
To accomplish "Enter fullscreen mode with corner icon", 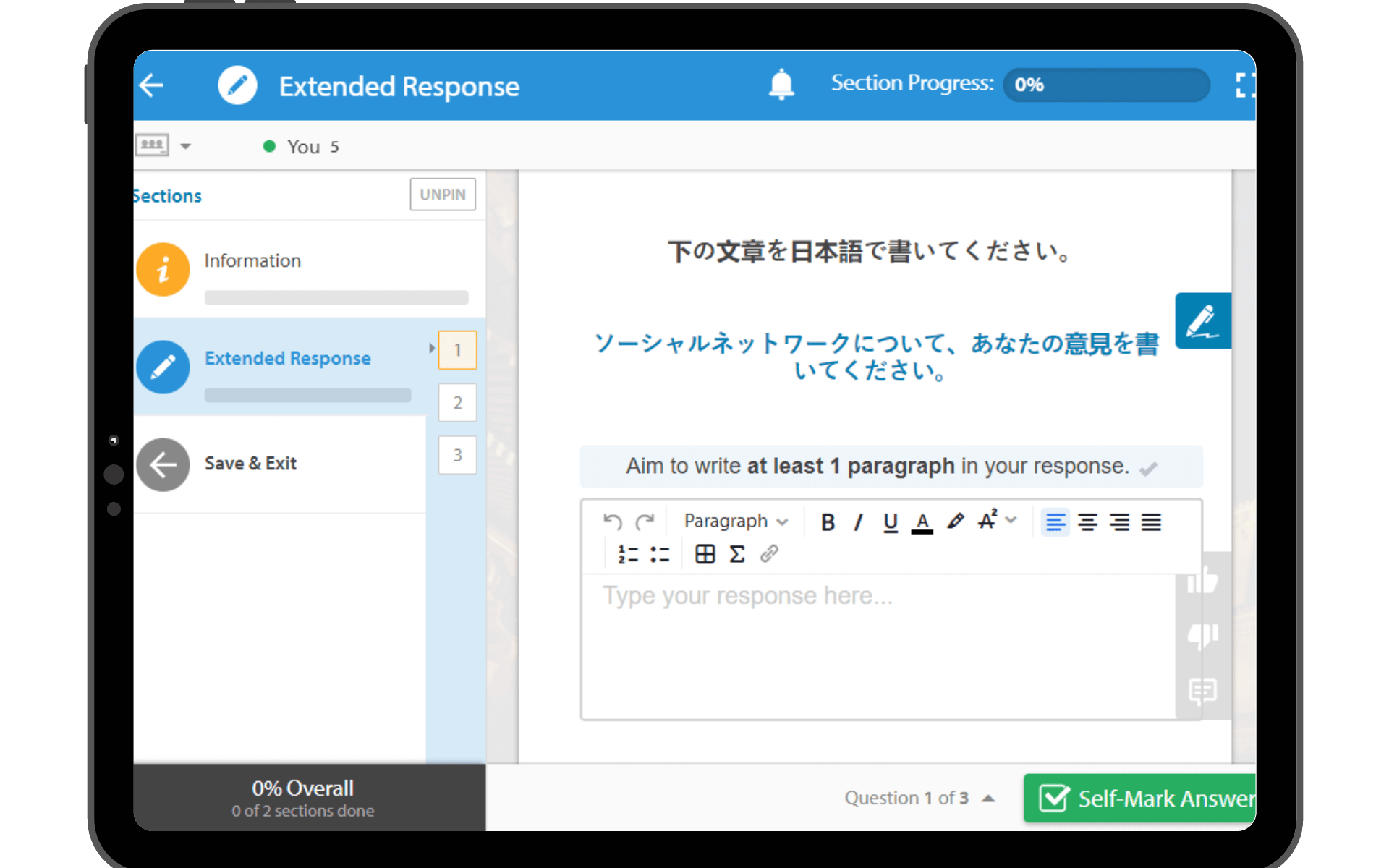I will click(x=1244, y=85).
